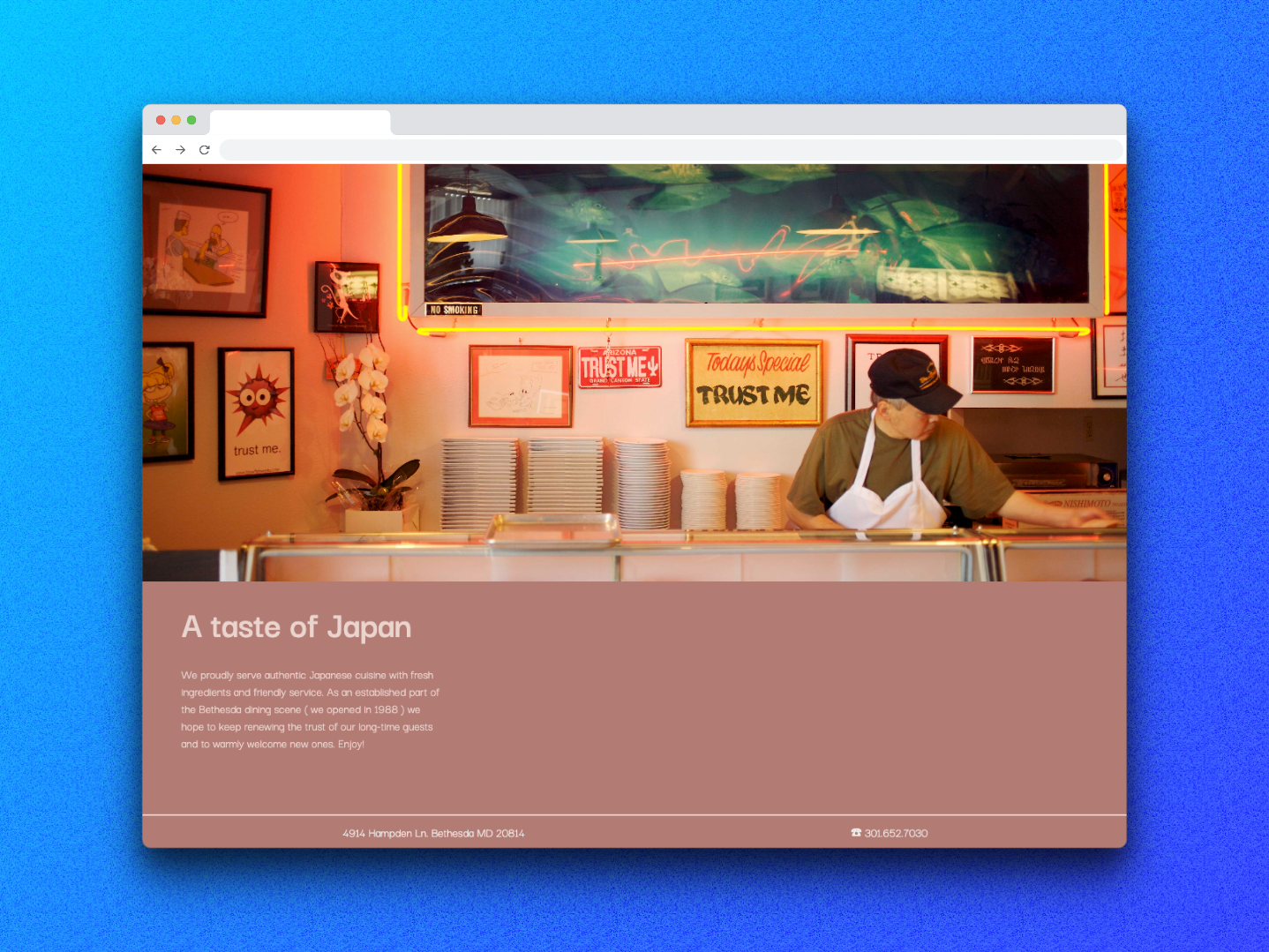1269x952 pixels.
Task: Click the sushi counter hero photo
Action: (634, 372)
